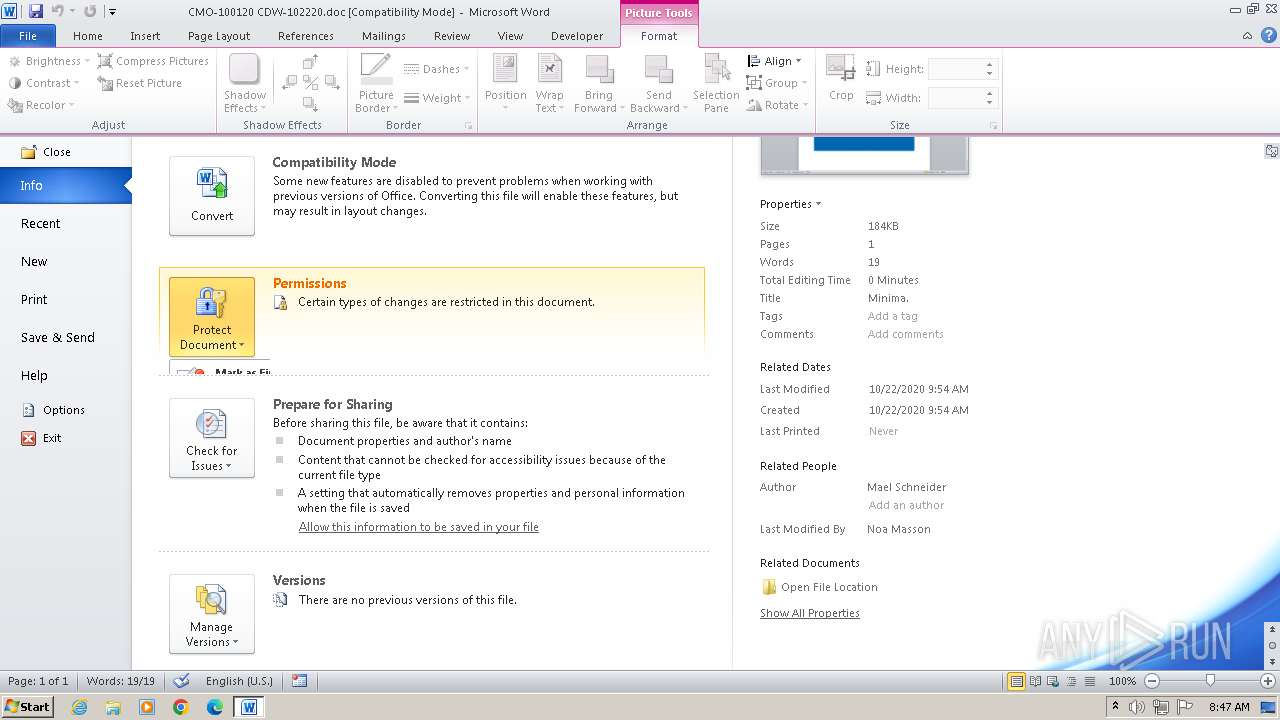Switch to the Mailings tab
Viewport: 1280px width, 720px height.
pyautogui.click(x=384, y=36)
